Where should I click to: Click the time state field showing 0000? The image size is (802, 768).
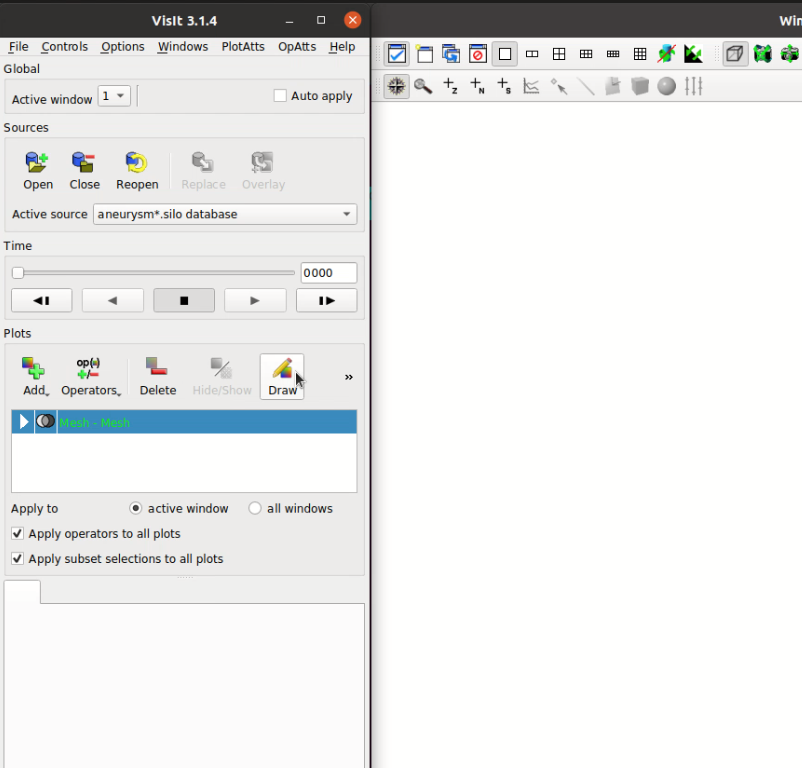click(328, 273)
